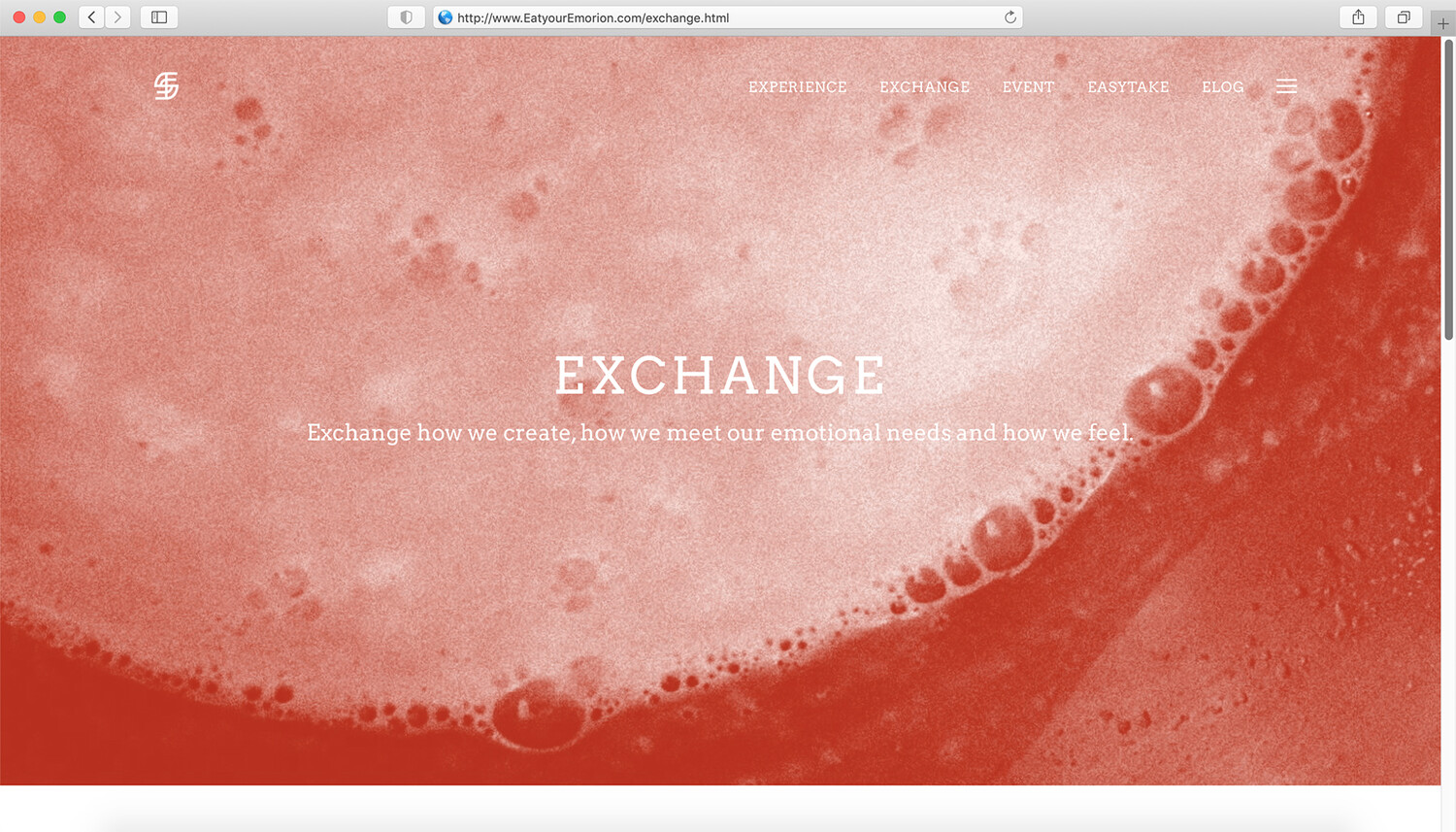
Task: Click the site logo icon
Action: 166,86
